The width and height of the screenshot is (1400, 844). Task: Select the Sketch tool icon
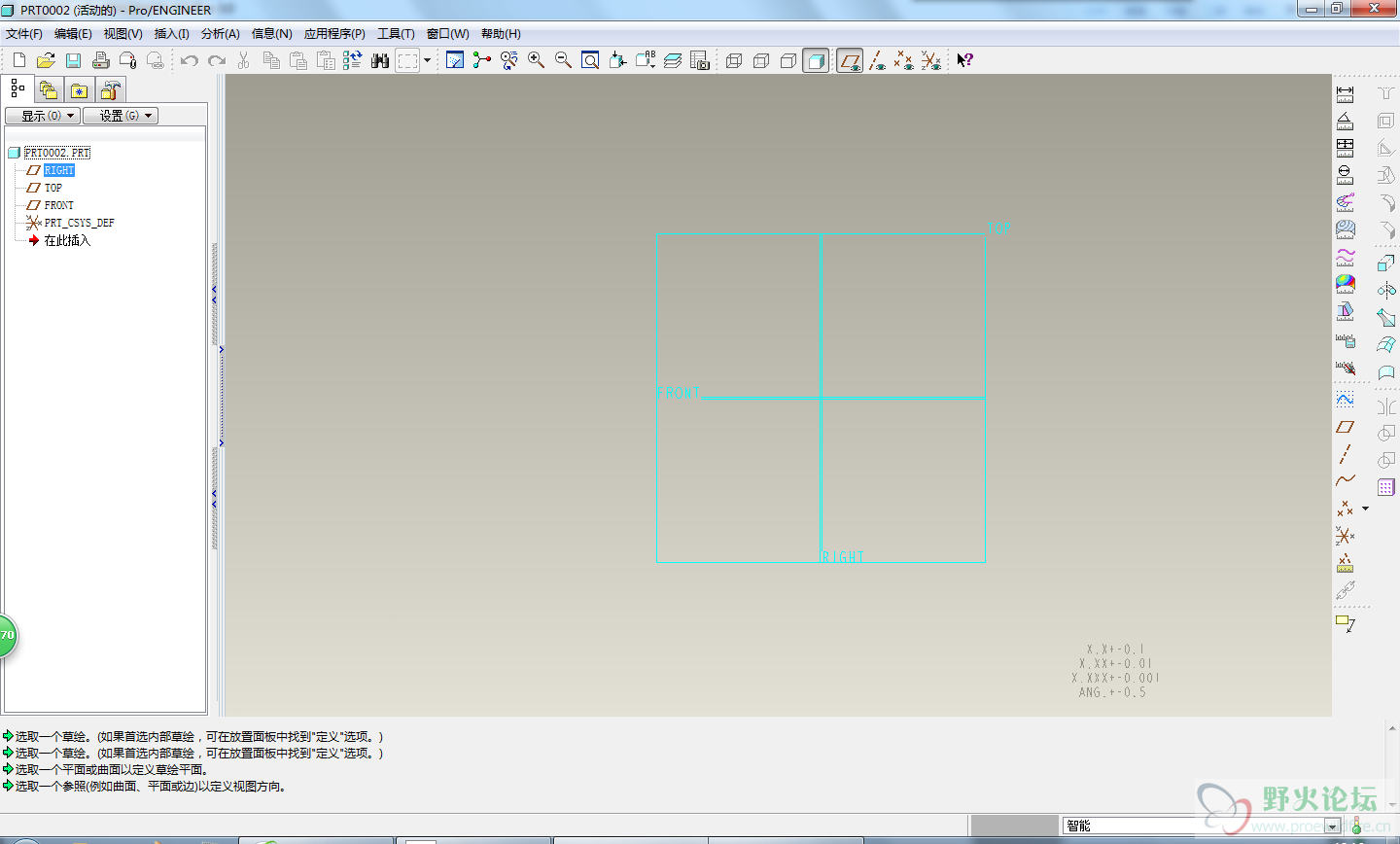(1345, 400)
